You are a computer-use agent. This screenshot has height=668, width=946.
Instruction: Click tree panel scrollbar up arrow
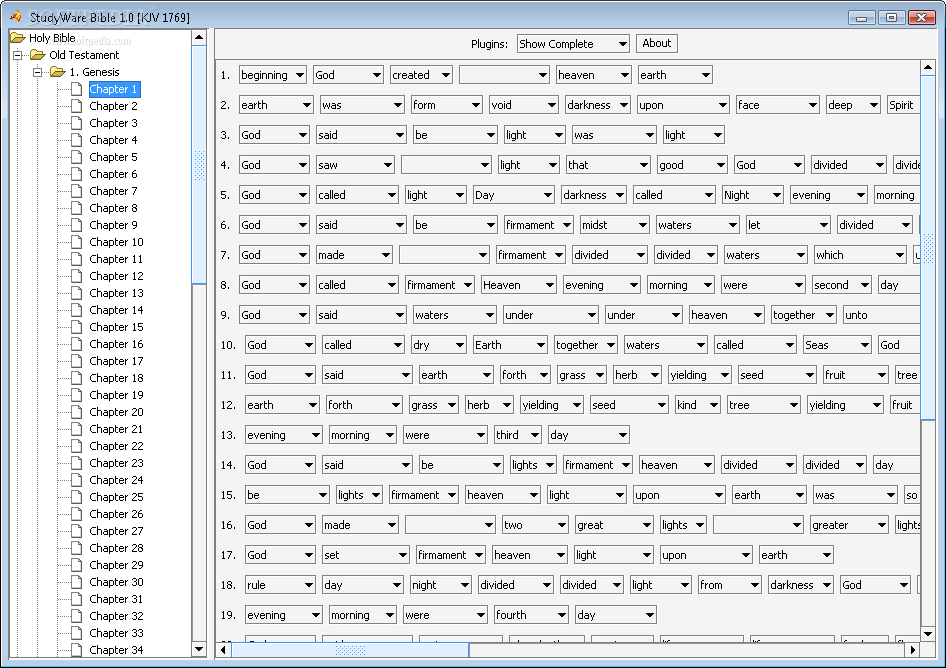tap(199, 37)
